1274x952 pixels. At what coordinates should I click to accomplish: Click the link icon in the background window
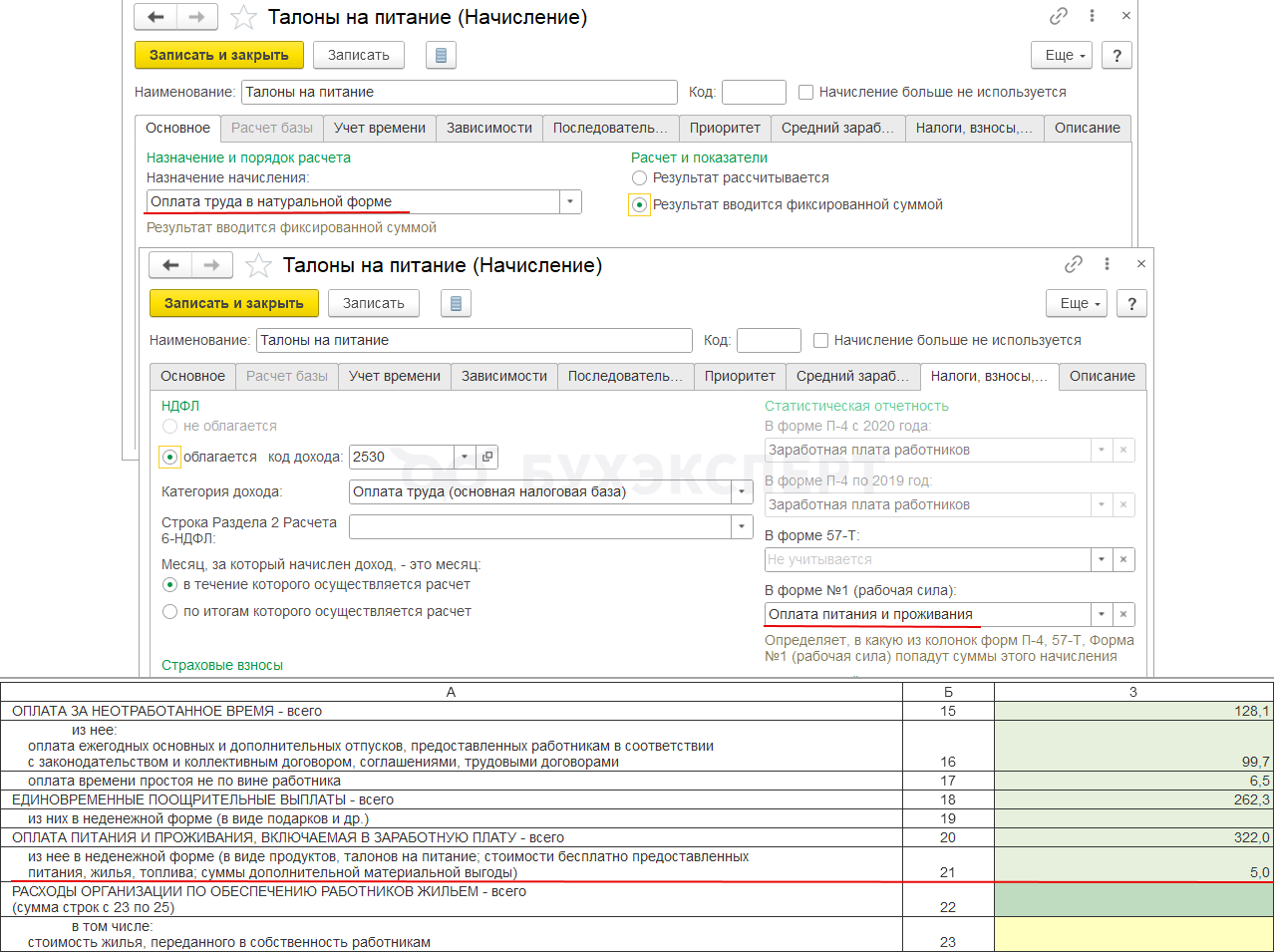(x=1059, y=16)
